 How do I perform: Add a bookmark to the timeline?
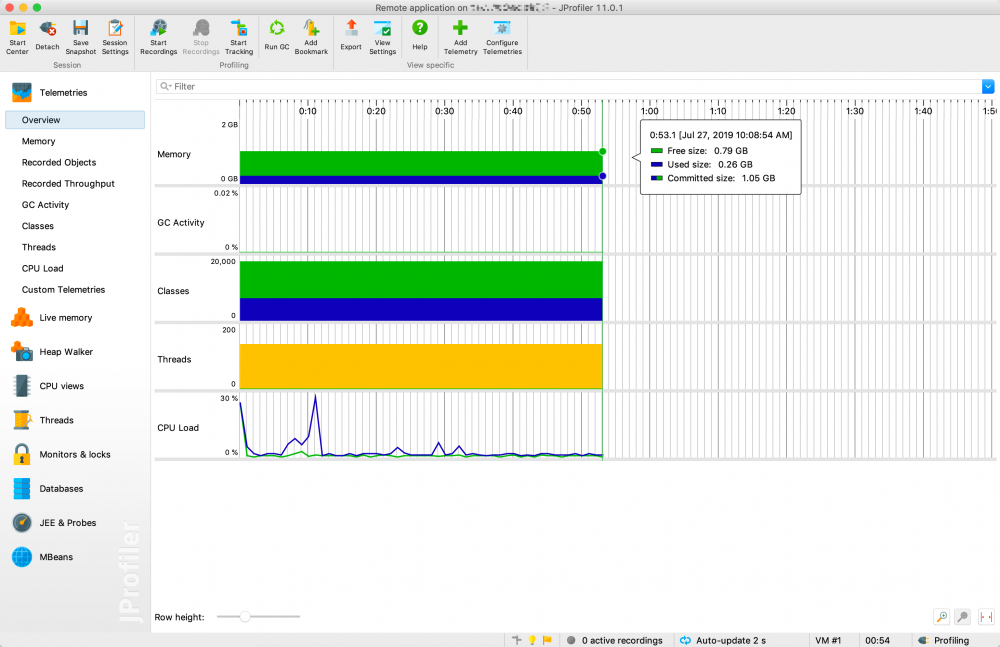(311, 36)
